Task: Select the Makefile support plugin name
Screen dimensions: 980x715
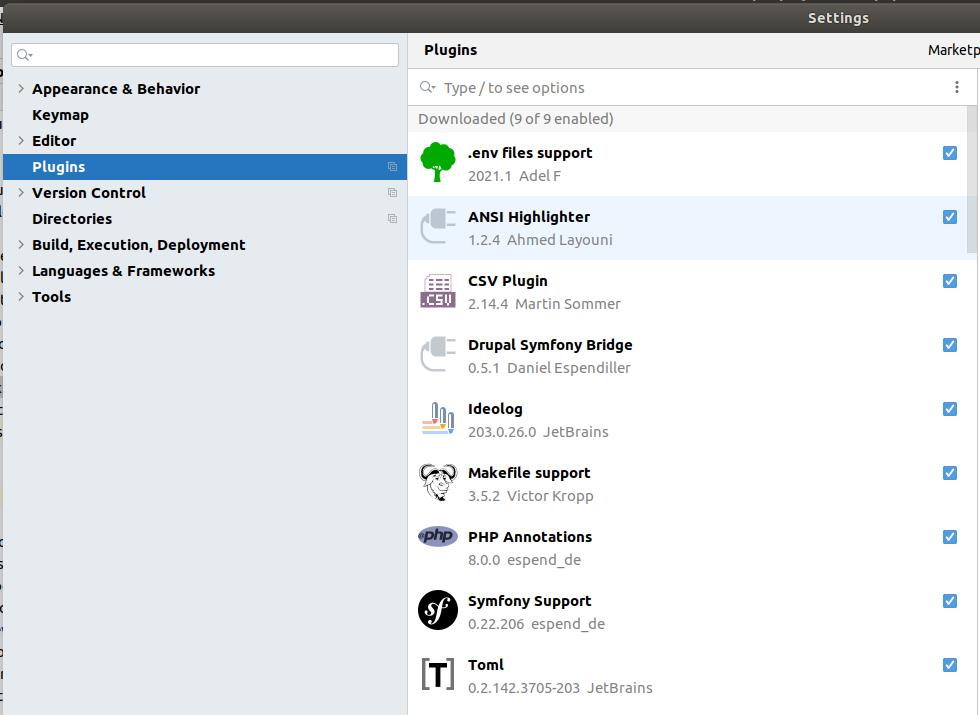Action: 529,473
